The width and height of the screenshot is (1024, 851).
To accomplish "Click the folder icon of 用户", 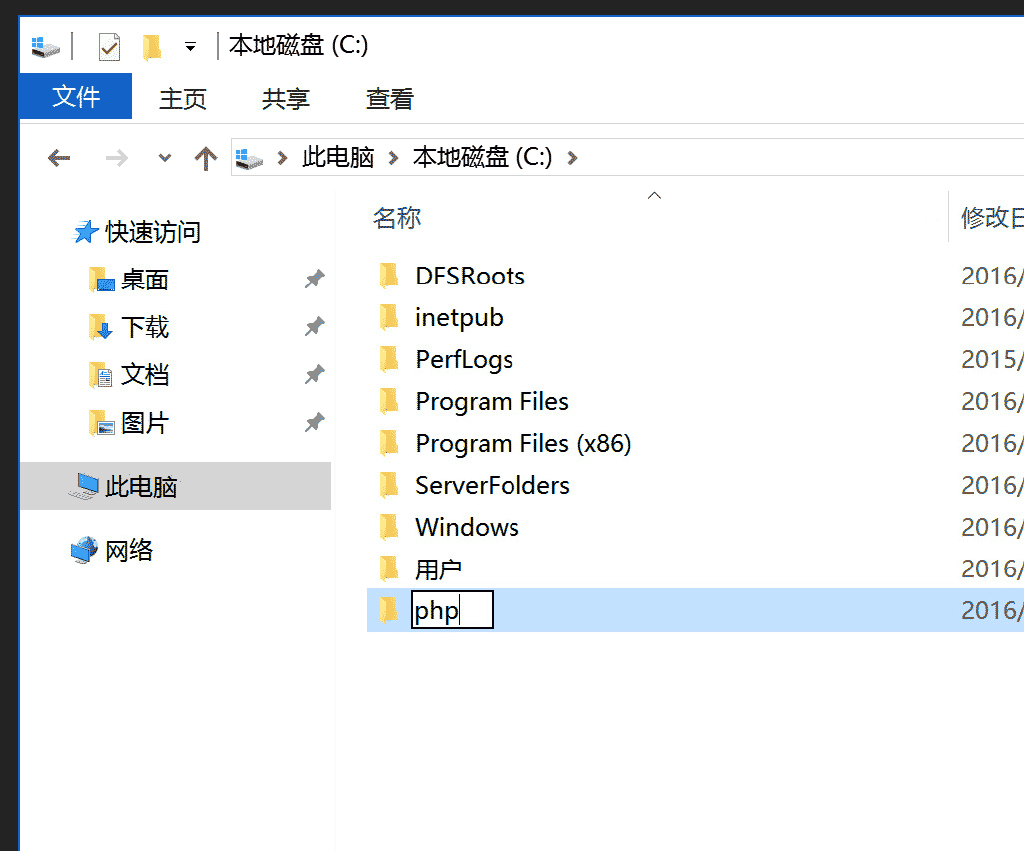I will point(389,568).
